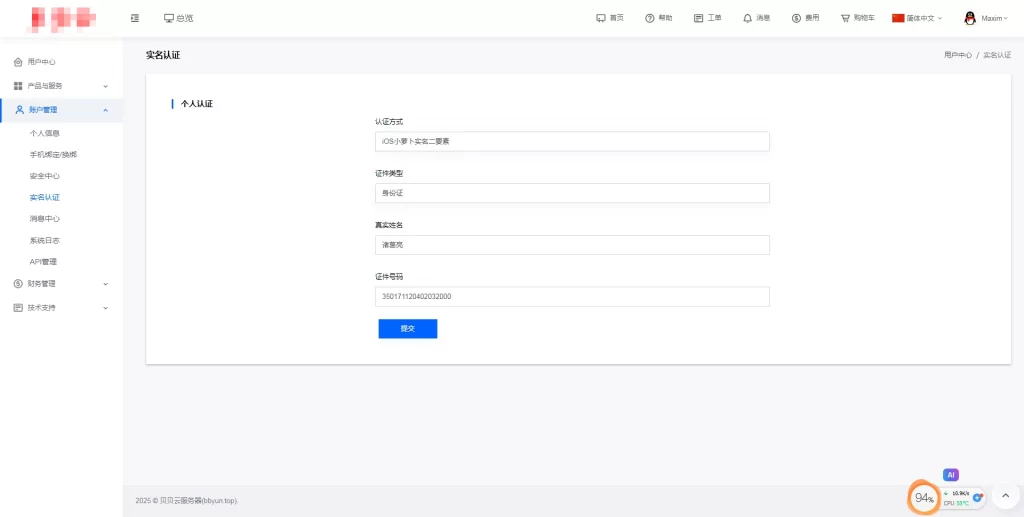The image size is (1024, 517).
Task: Open the 总览 overview monitor icon
Action: tap(168, 18)
